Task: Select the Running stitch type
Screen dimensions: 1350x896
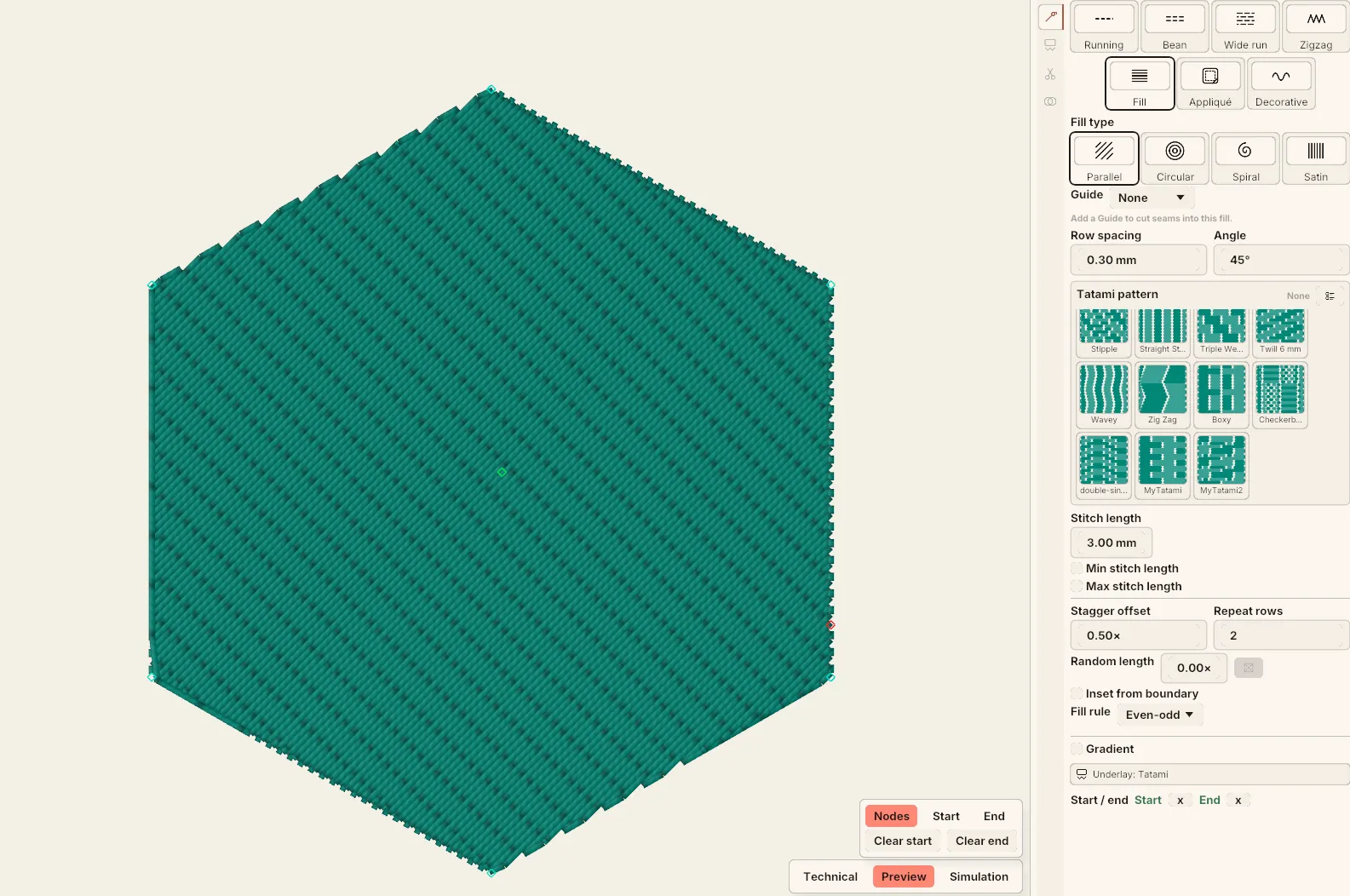Action: [x=1104, y=27]
